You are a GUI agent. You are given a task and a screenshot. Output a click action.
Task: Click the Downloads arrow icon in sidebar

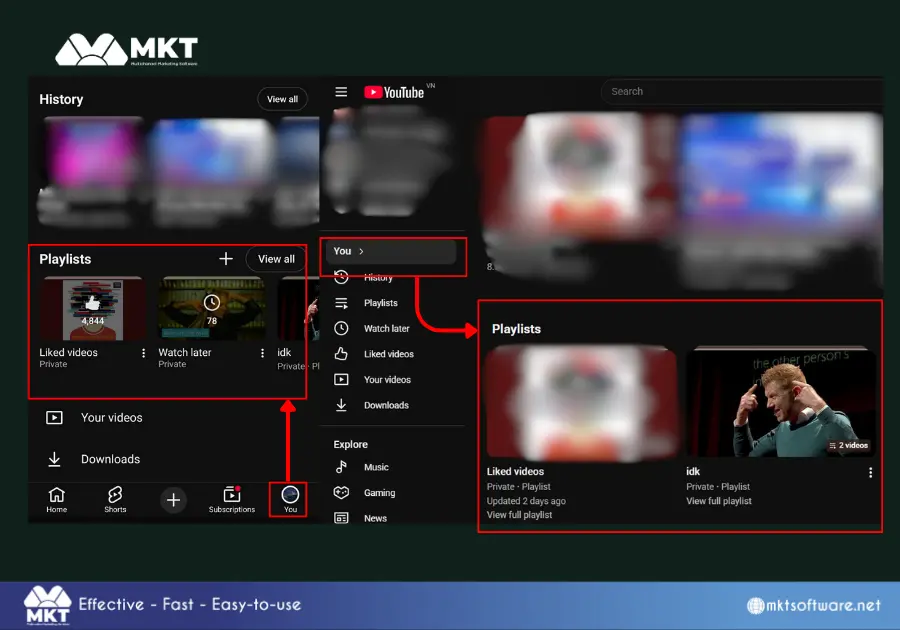point(341,405)
